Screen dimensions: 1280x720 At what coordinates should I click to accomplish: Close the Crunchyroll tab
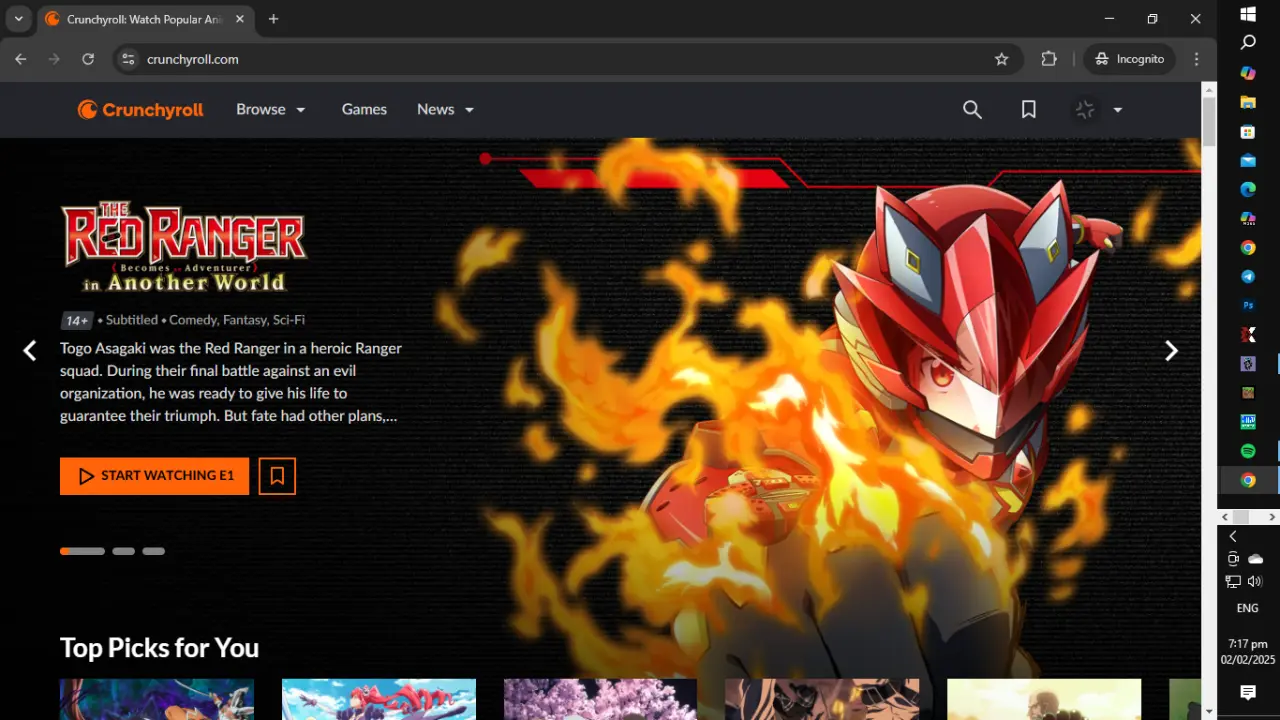tap(240, 19)
